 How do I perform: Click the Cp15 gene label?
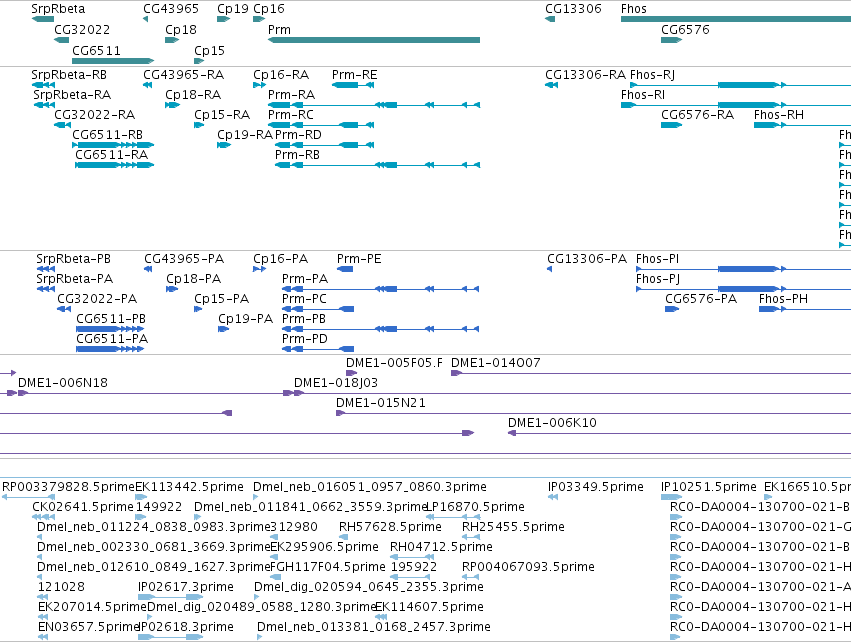[x=209, y=50]
